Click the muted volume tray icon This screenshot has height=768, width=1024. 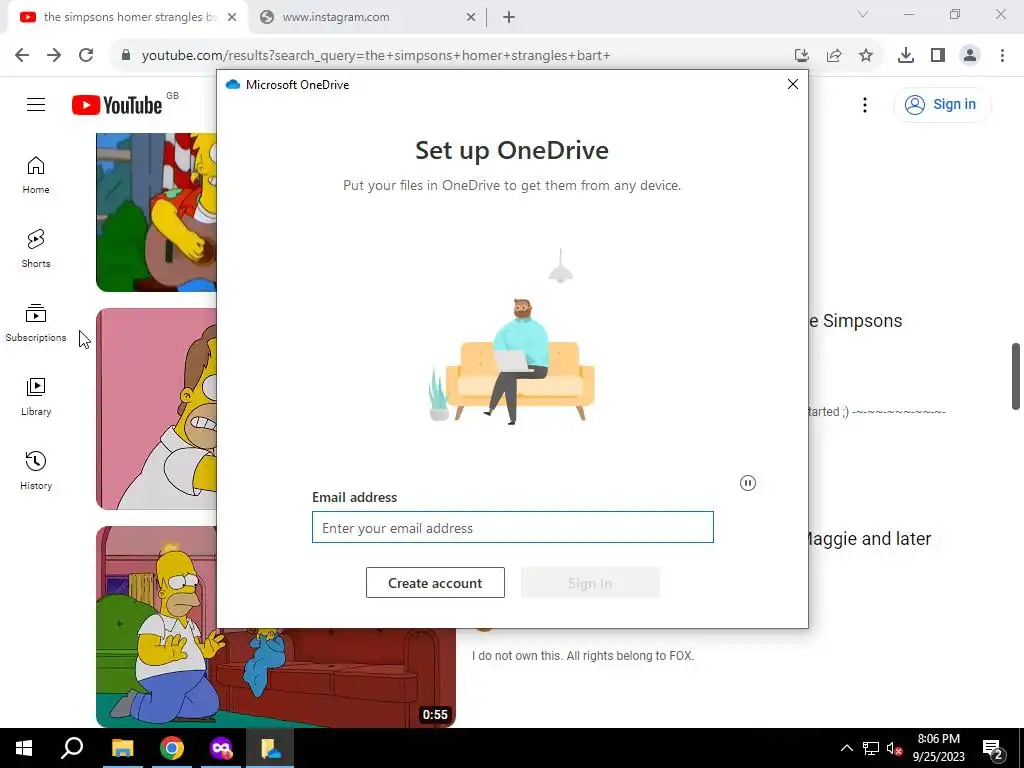(x=894, y=748)
